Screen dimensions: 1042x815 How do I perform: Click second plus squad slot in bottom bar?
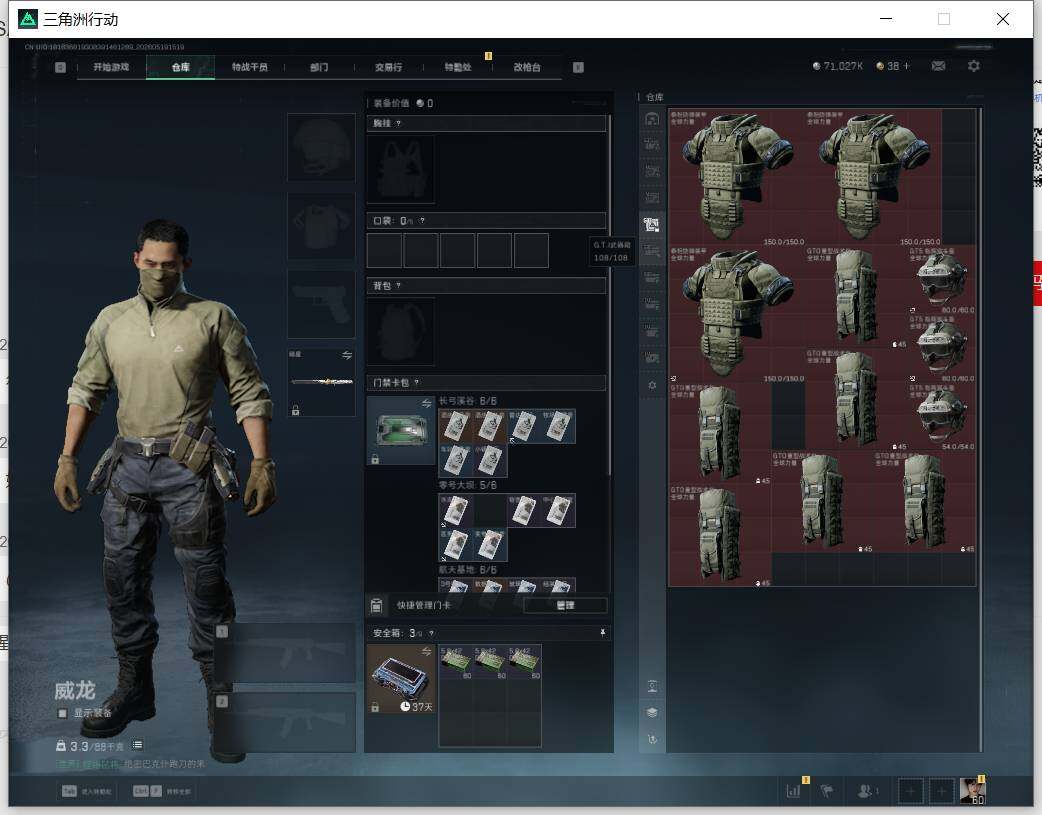(941, 791)
